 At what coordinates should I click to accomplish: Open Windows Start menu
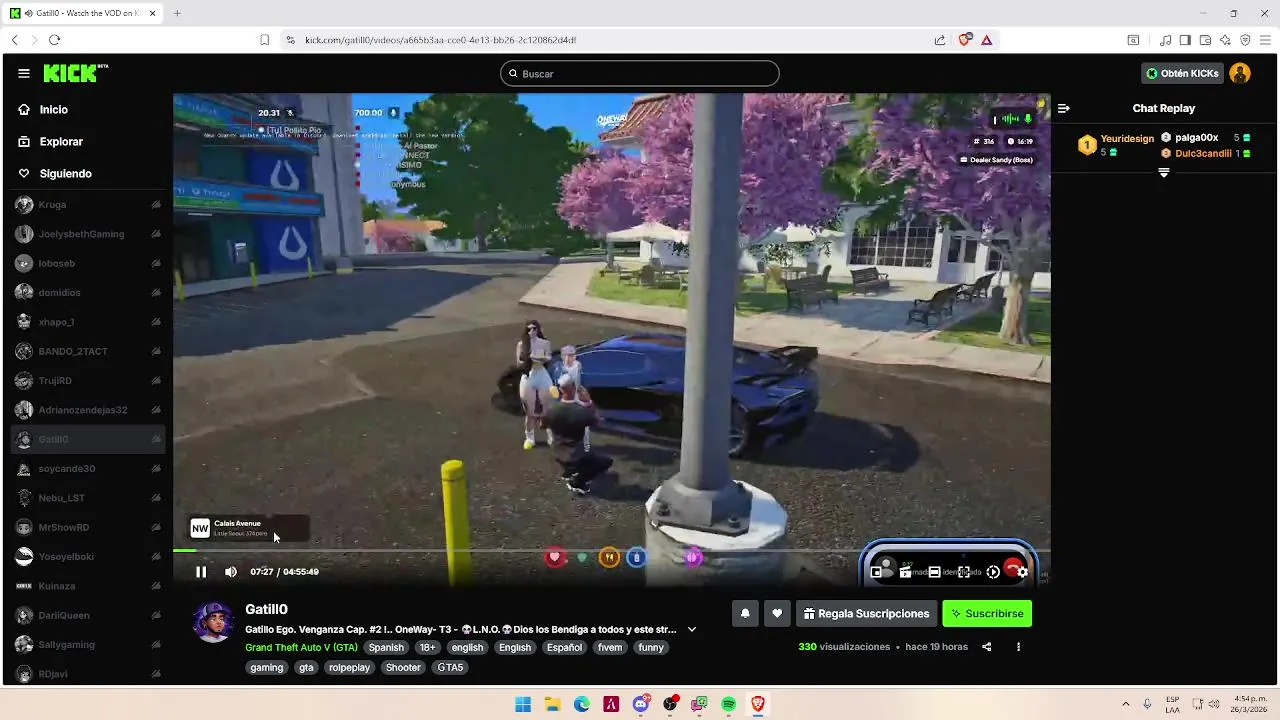click(x=523, y=704)
